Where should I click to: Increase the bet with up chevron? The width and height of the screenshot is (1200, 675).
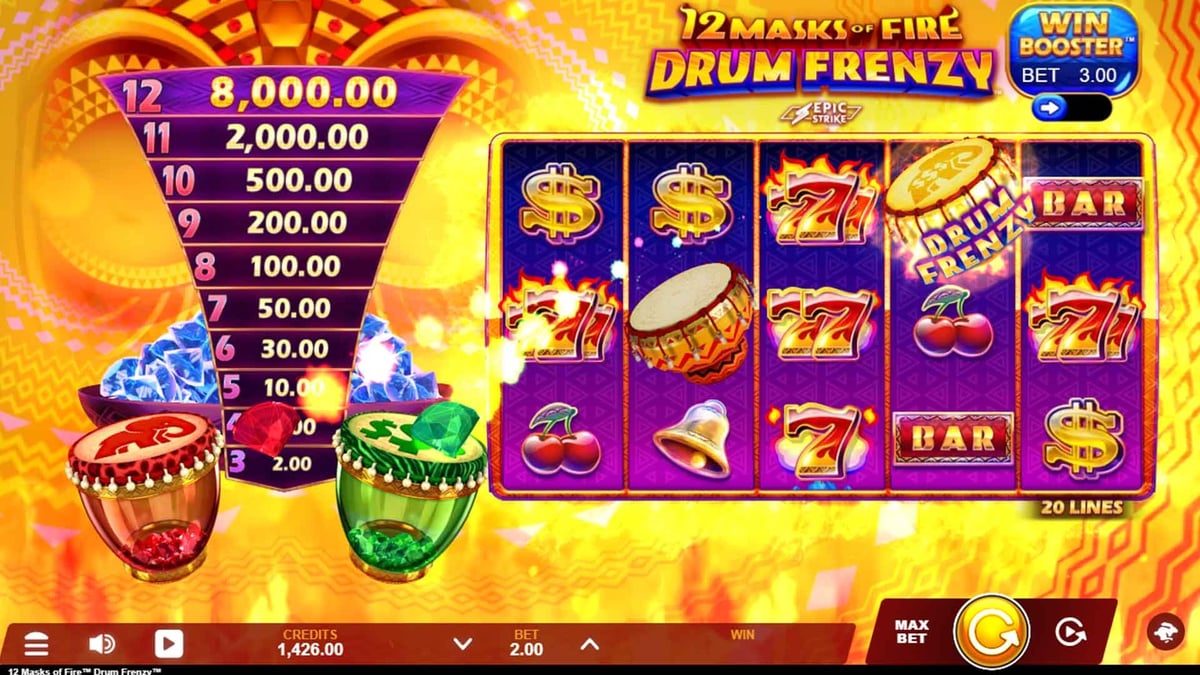590,645
